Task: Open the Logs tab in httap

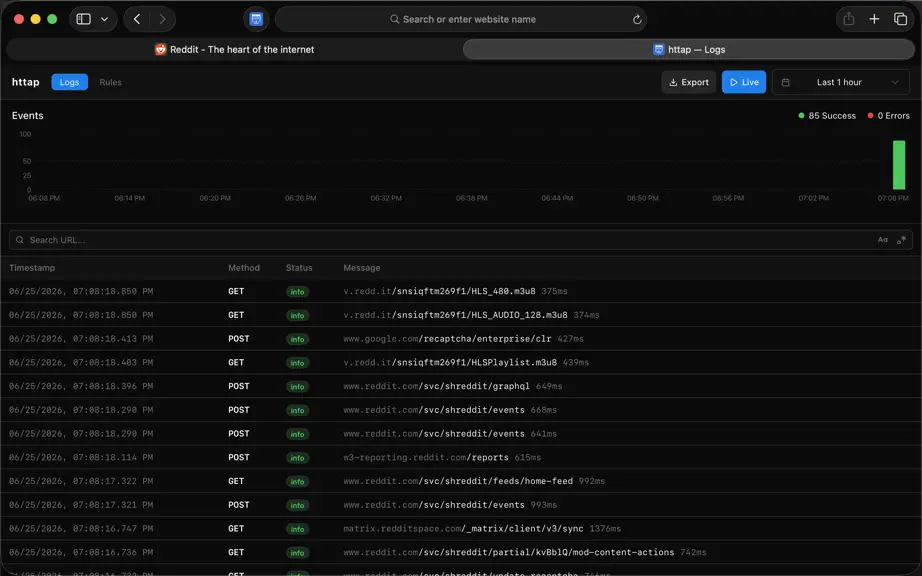Action: 69,82
